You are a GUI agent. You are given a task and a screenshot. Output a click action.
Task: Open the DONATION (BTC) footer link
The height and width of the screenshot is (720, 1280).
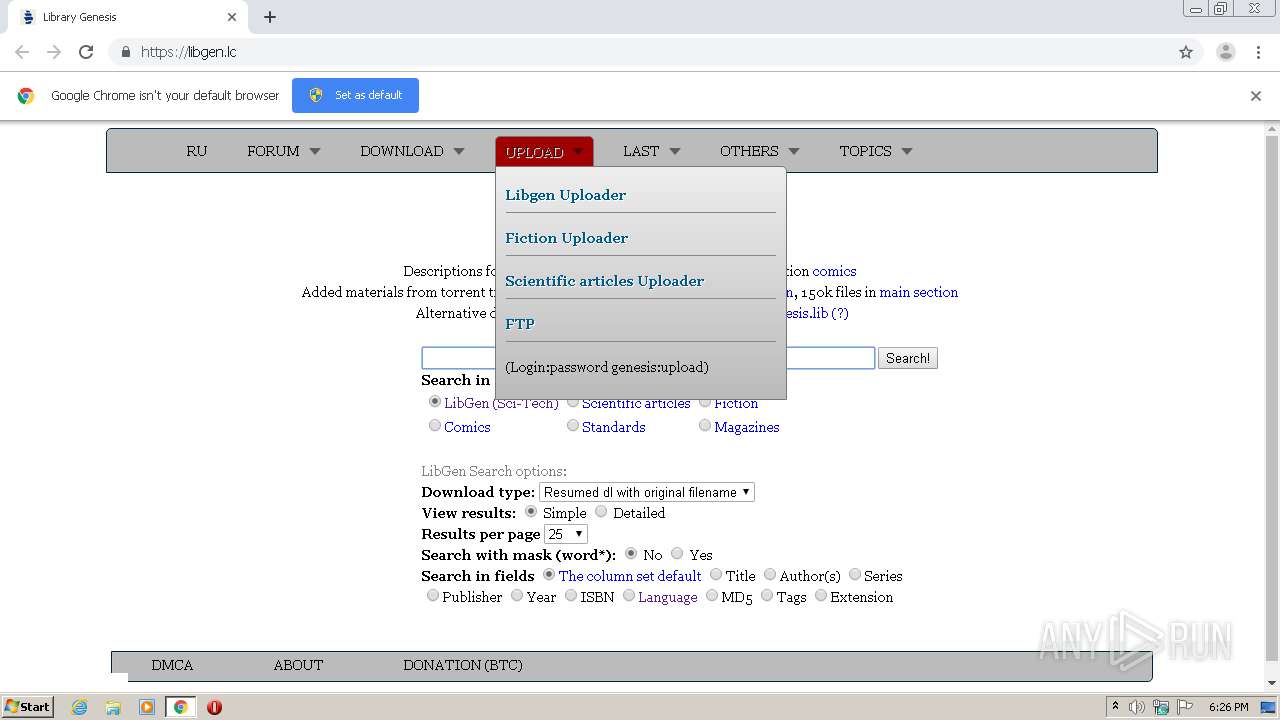pyautogui.click(x=463, y=665)
